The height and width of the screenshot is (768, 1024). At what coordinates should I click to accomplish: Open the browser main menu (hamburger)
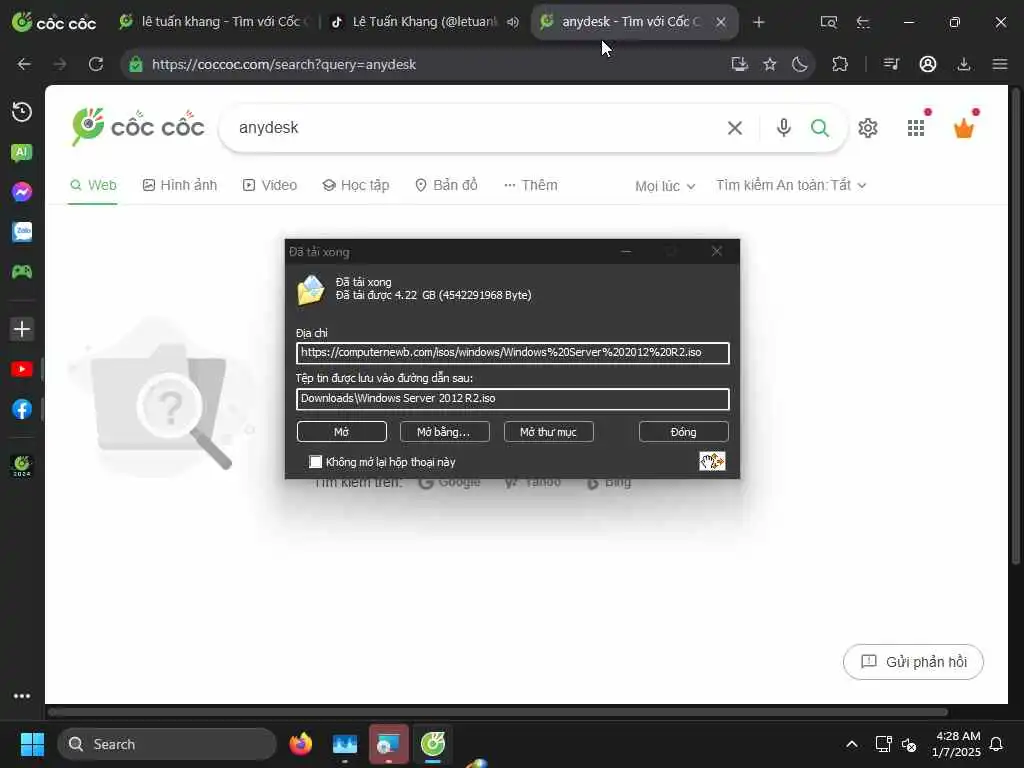[x=1000, y=64]
